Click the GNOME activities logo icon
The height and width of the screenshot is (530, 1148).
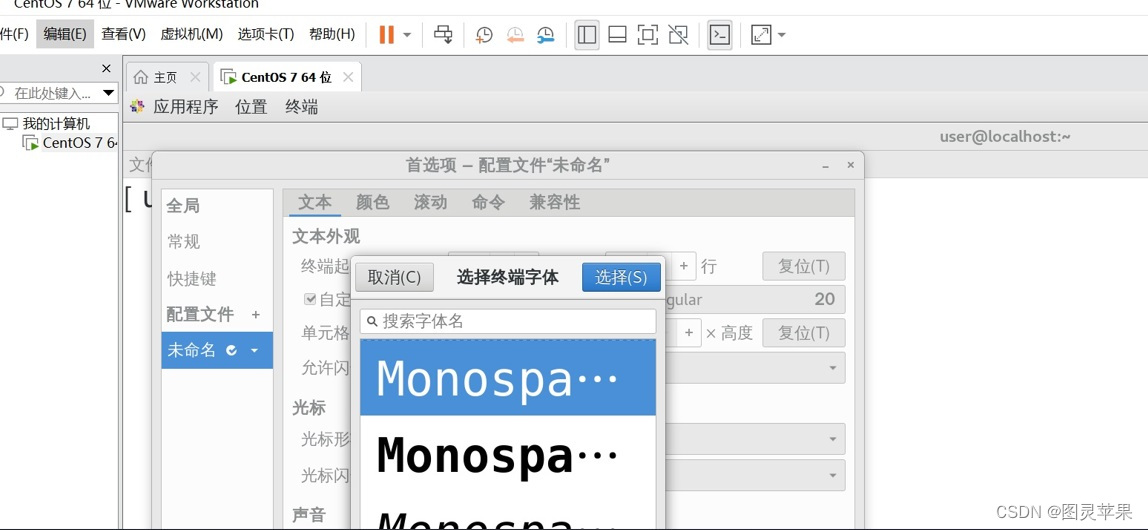(137, 107)
